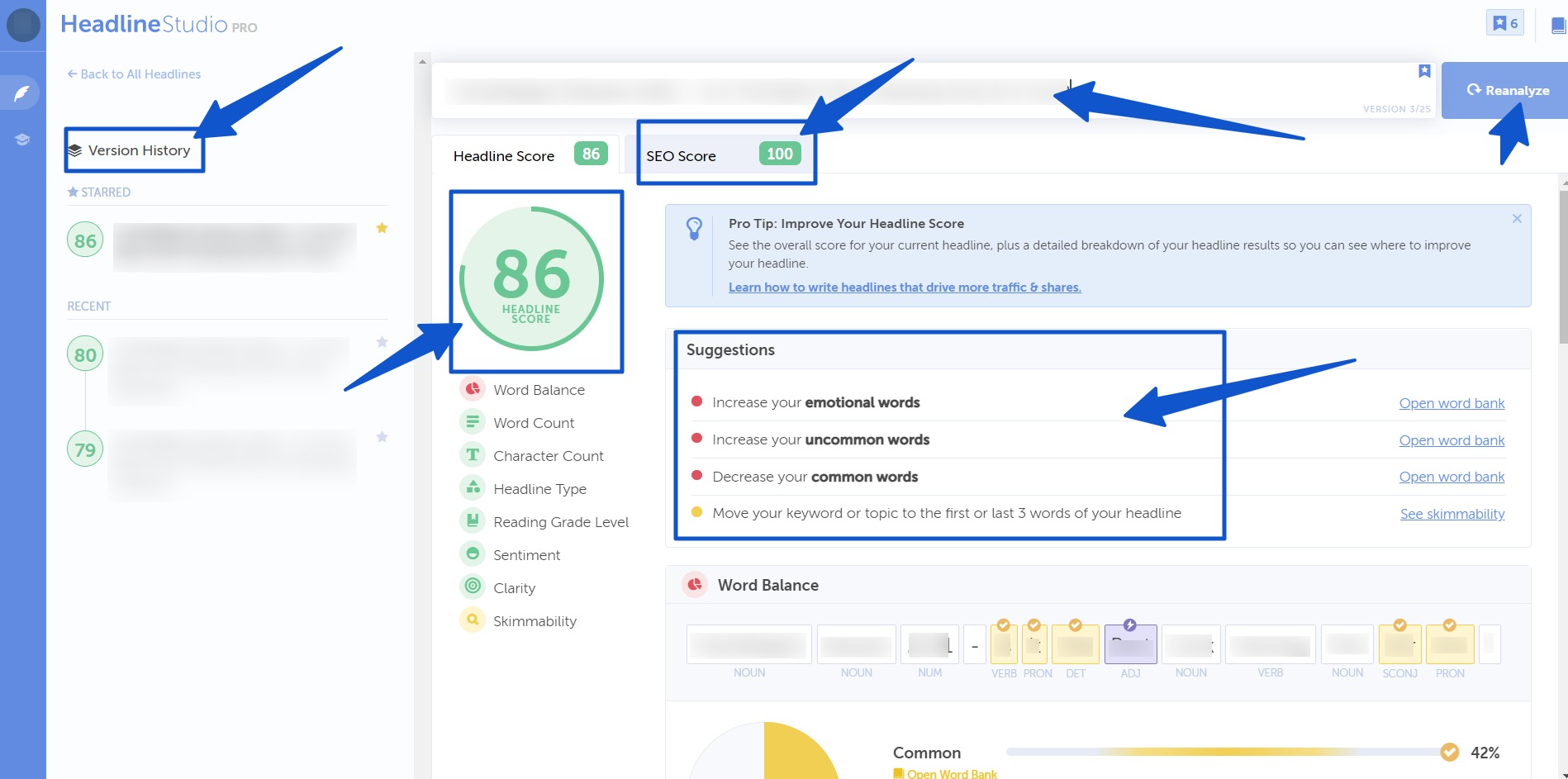Bookmark the current headline version
This screenshot has height=779, width=1568.
[x=1424, y=71]
